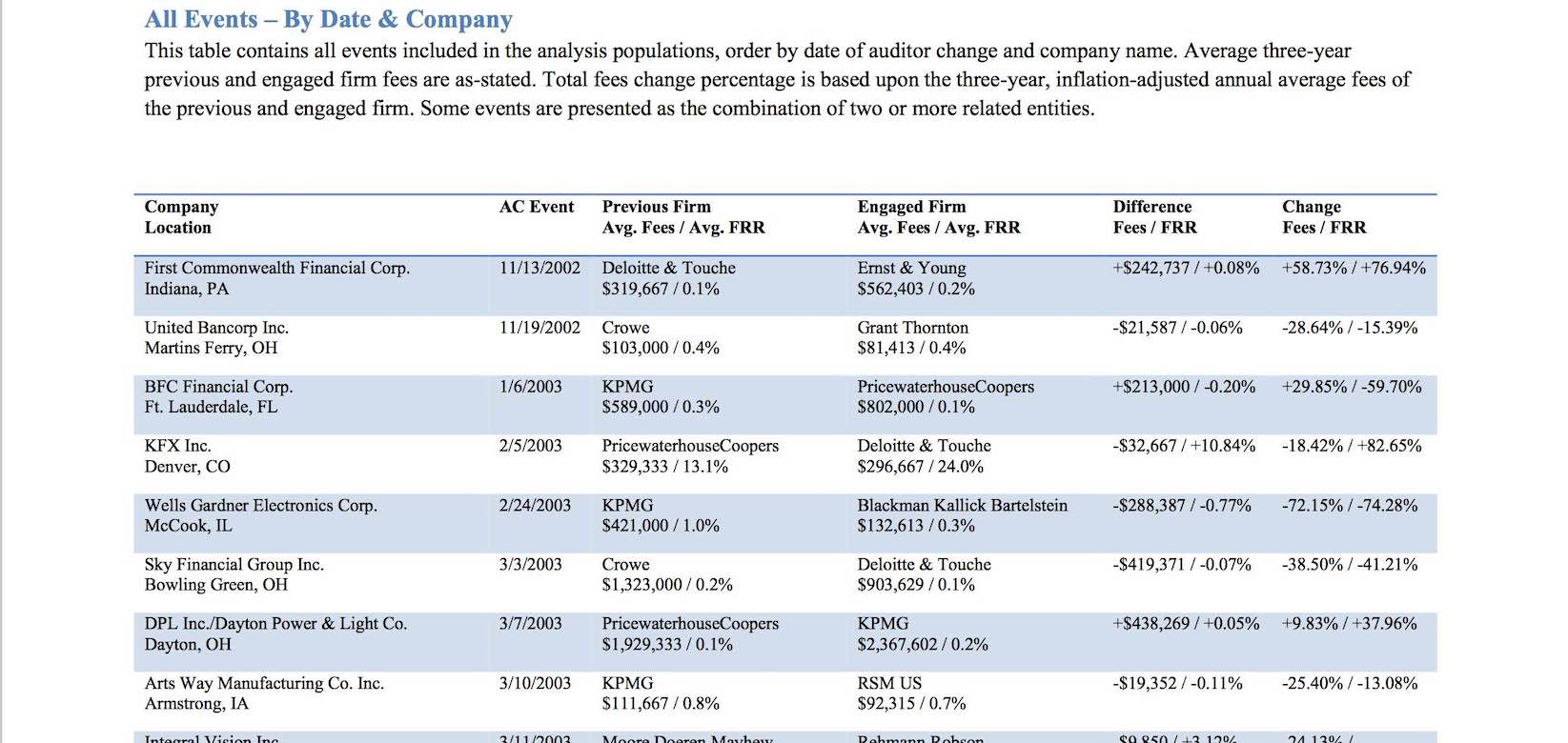The width and height of the screenshot is (1568, 743).
Task: Select the First Commonwealth Financial Corp. row
Action: [x=276, y=269]
